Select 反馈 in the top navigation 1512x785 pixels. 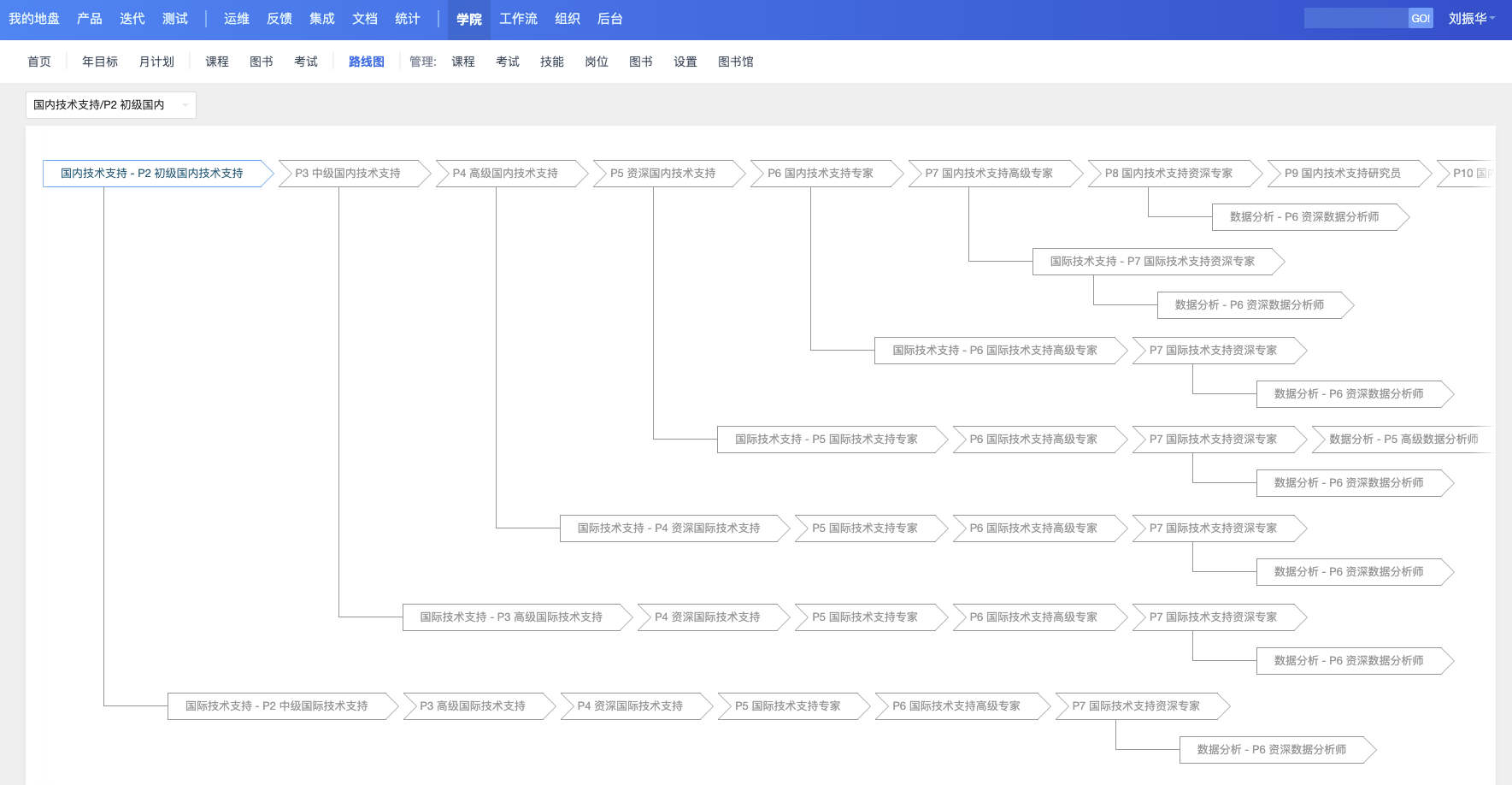coord(279,19)
